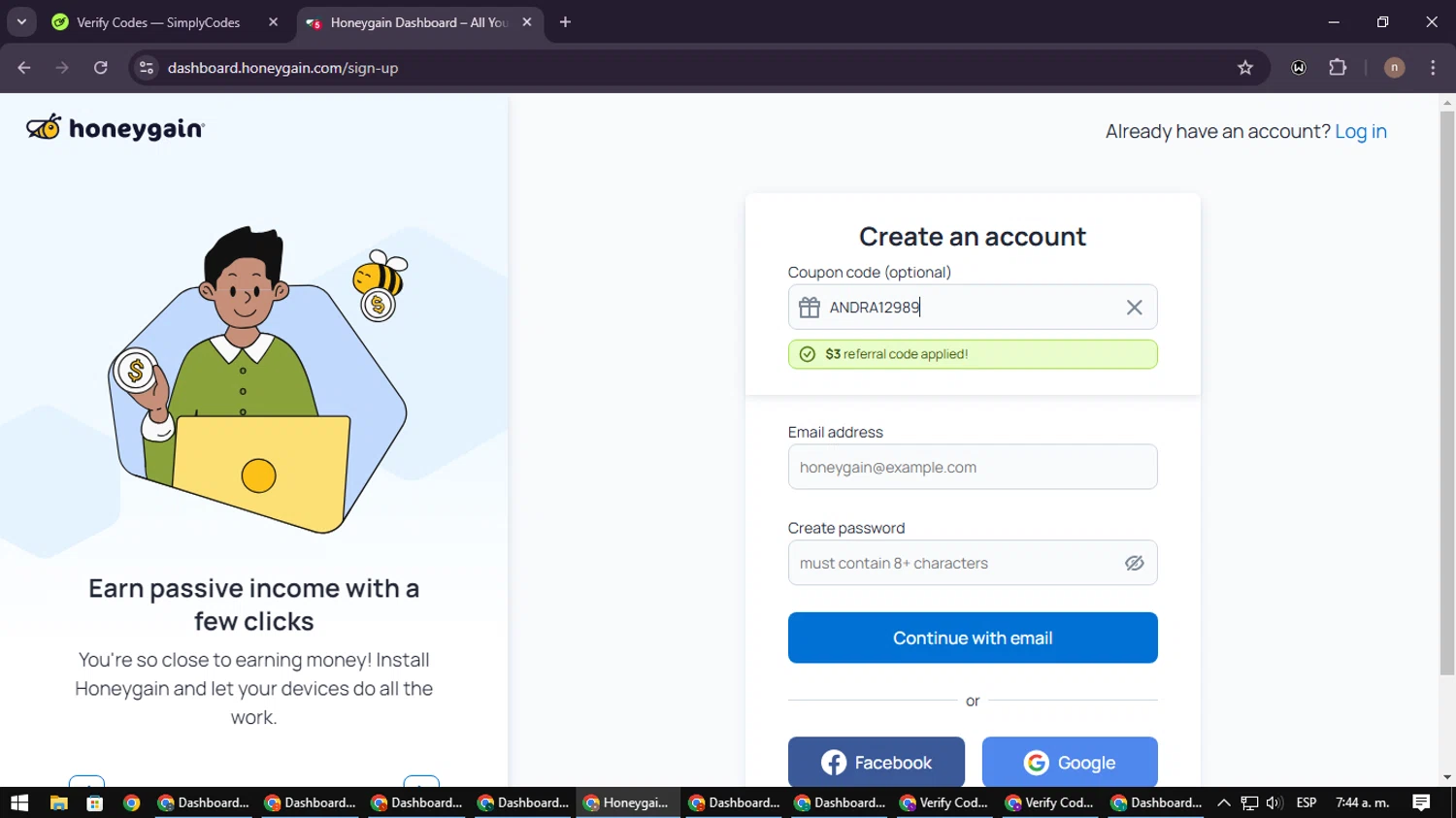Open the taskbar clock at 7:44 a. m.
The width and height of the screenshot is (1456, 818).
coord(1362,802)
